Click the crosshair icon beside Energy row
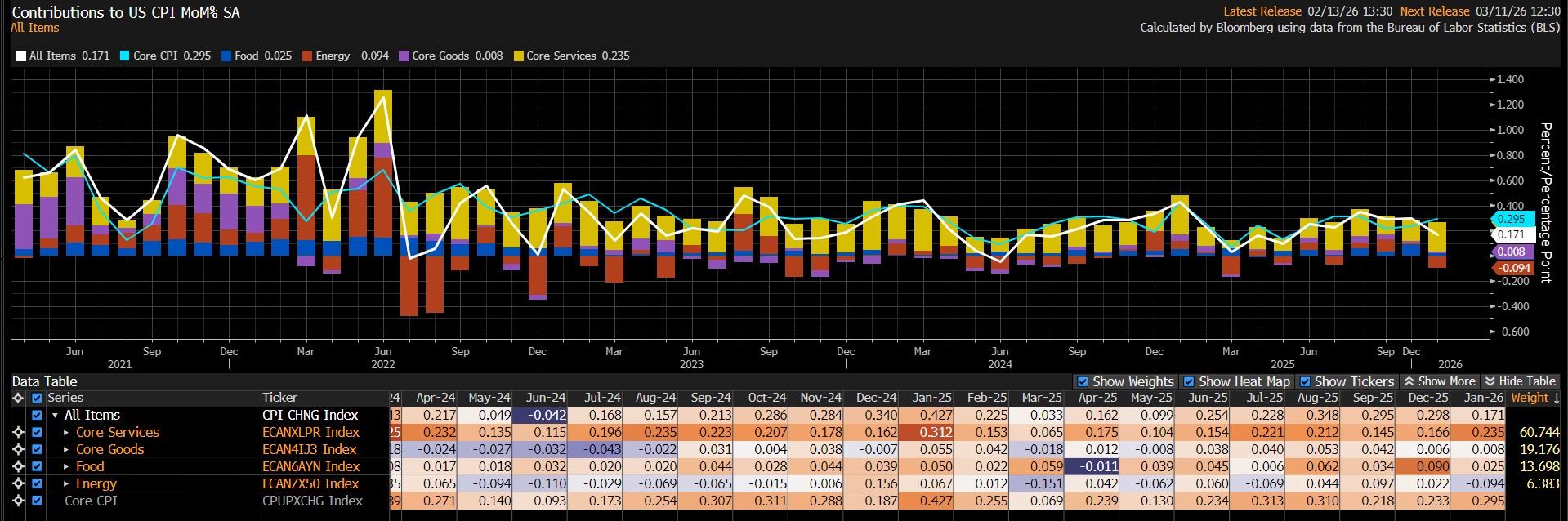The width and height of the screenshot is (1568, 521). (18, 483)
